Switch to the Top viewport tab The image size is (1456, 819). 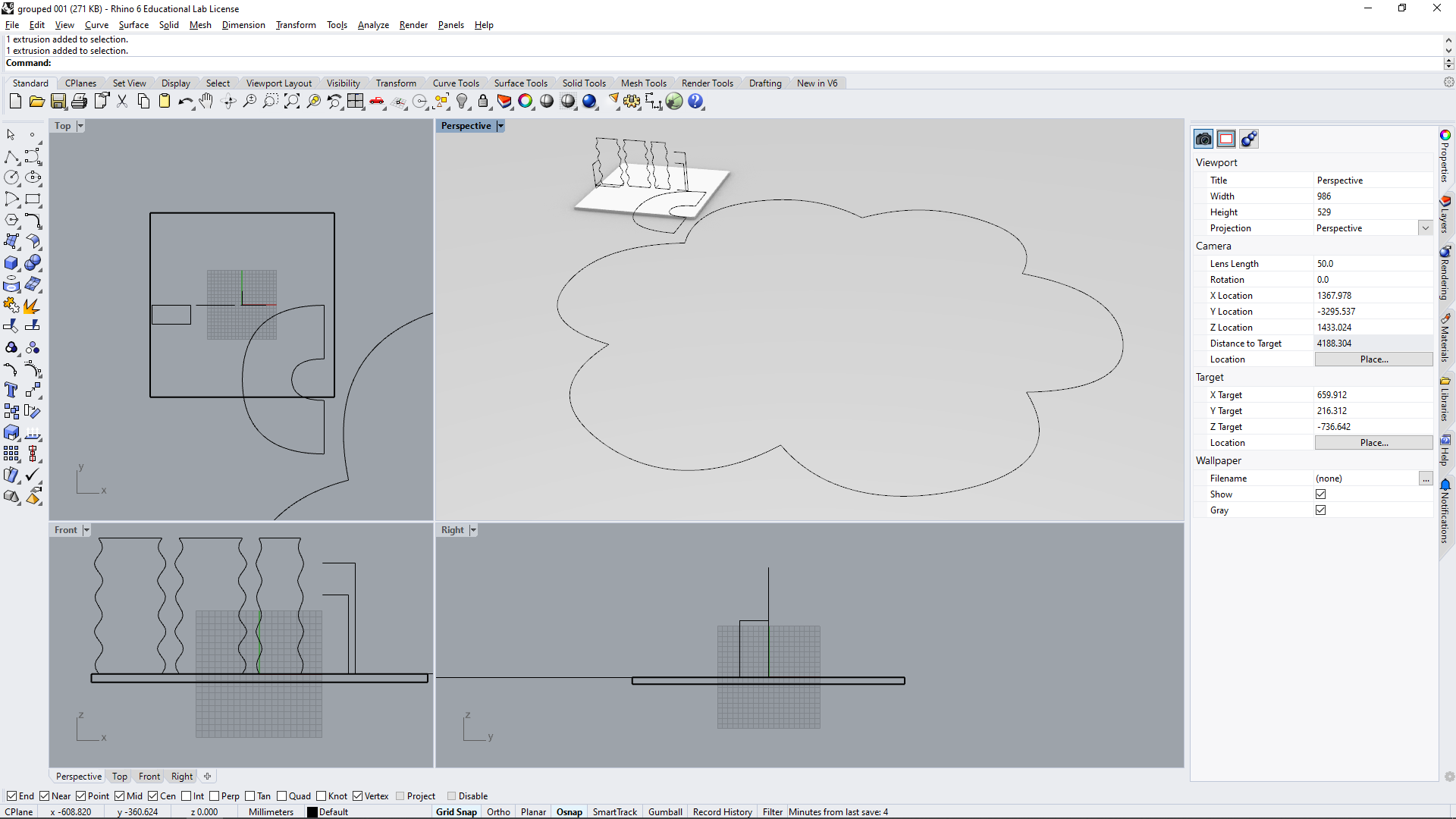pos(120,776)
